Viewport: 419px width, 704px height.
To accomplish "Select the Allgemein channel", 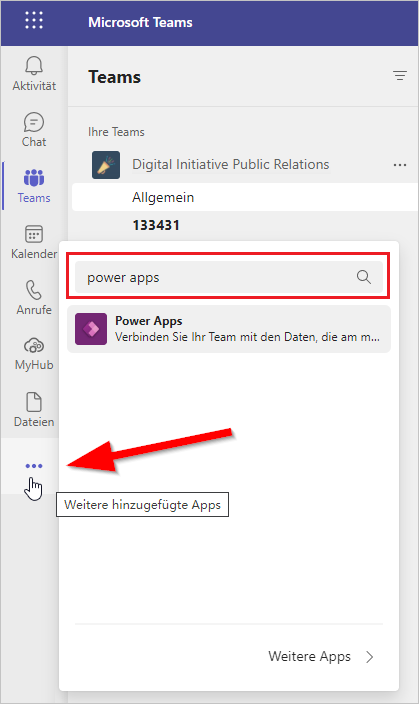I will [x=245, y=197].
